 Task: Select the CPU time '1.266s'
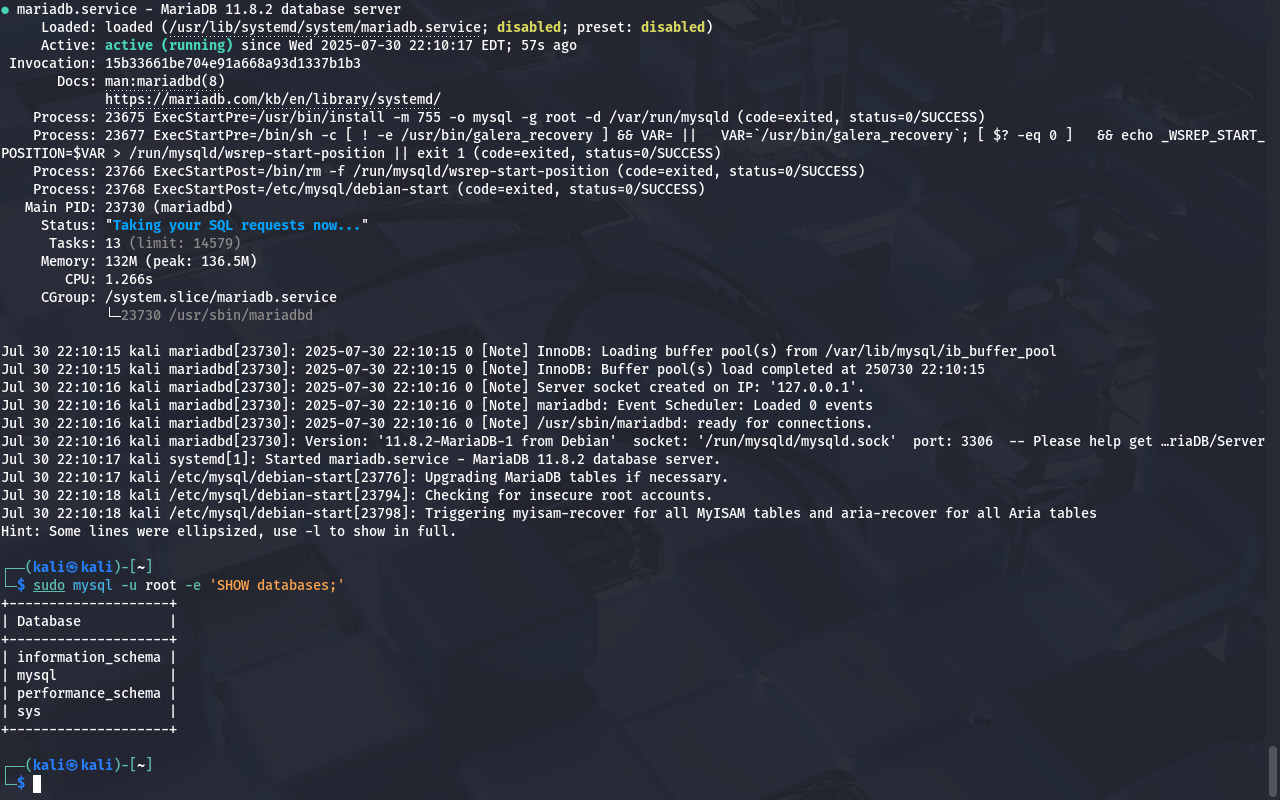coord(129,279)
